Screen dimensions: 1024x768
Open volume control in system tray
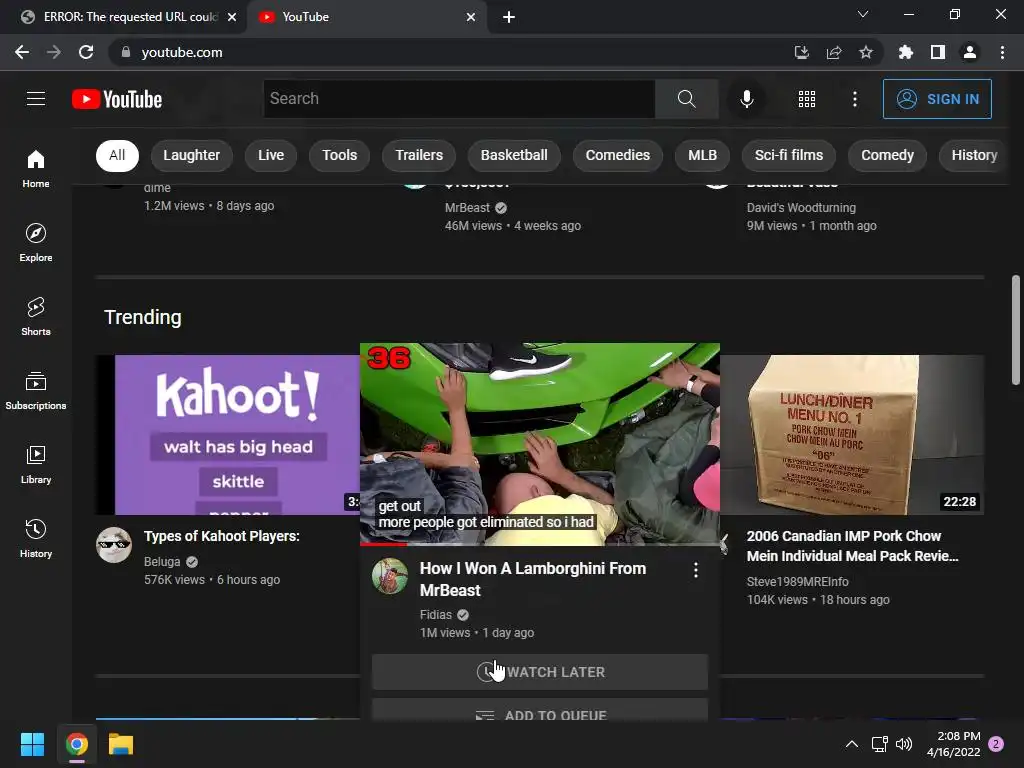pyautogui.click(x=904, y=744)
